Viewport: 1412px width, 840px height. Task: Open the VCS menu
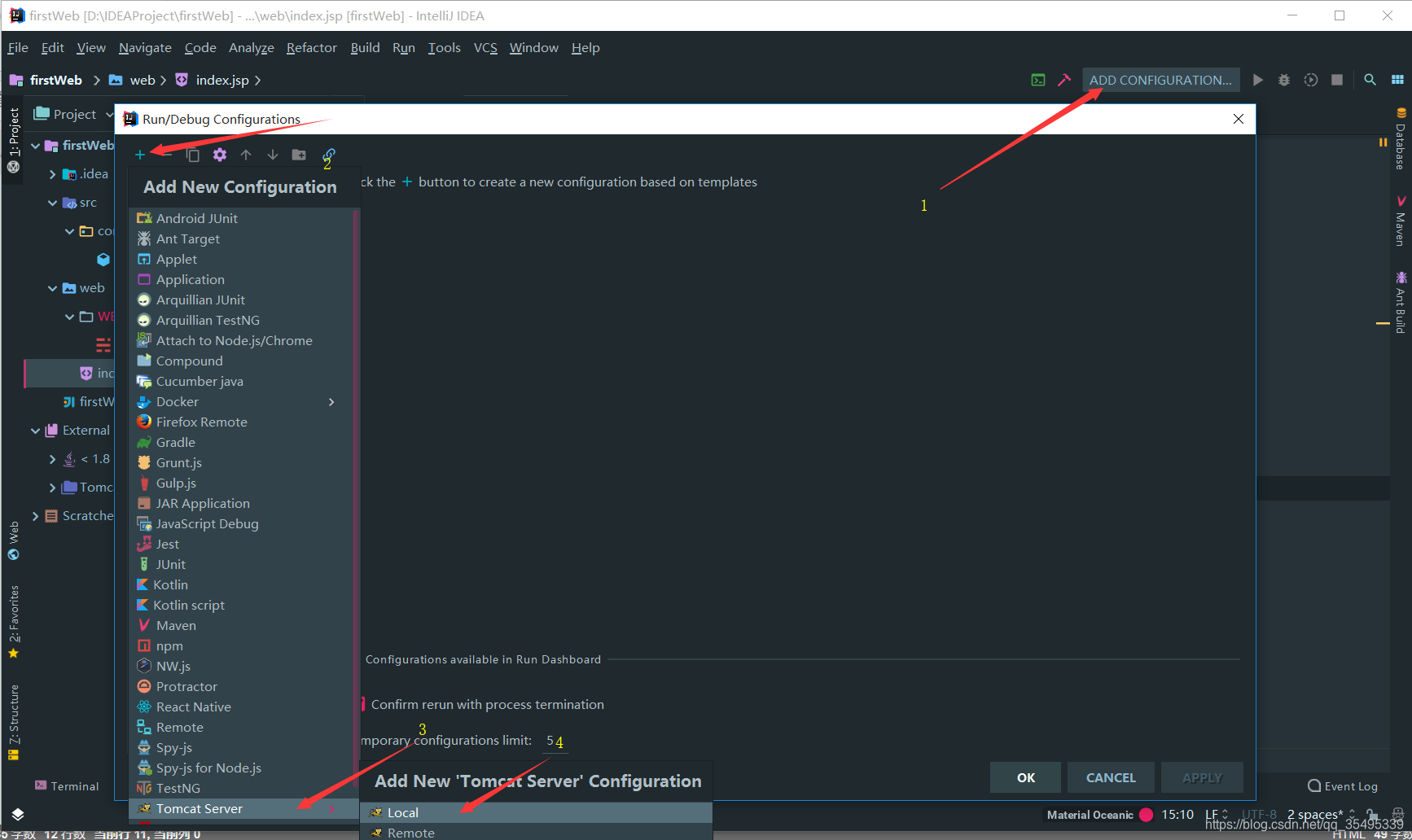tap(485, 47)
